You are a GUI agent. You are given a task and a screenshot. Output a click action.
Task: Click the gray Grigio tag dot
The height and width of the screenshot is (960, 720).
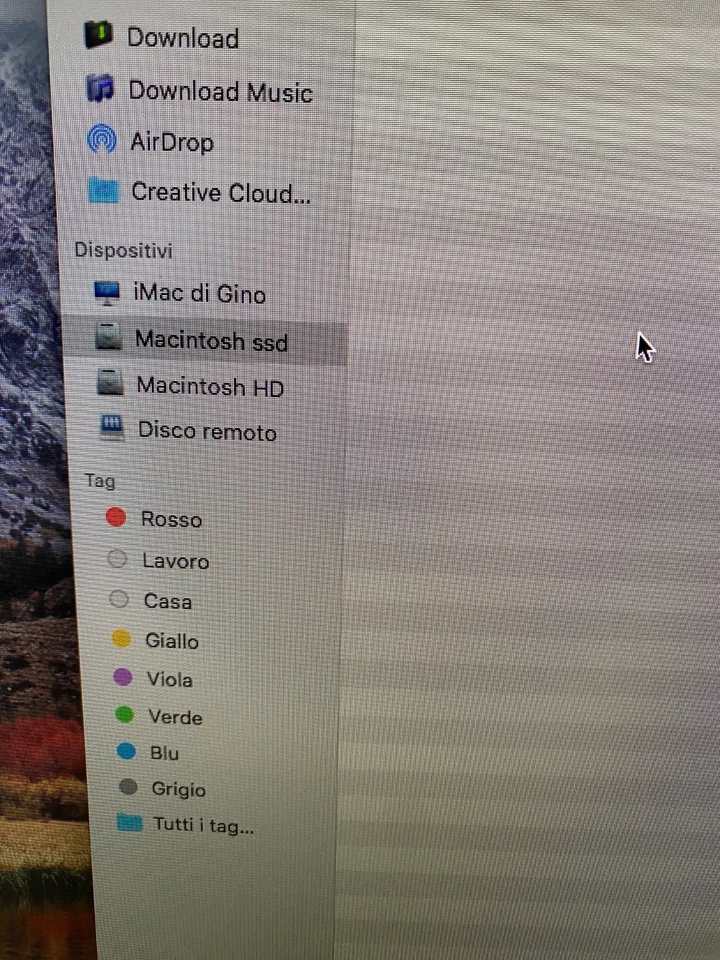tap(128, 787)
